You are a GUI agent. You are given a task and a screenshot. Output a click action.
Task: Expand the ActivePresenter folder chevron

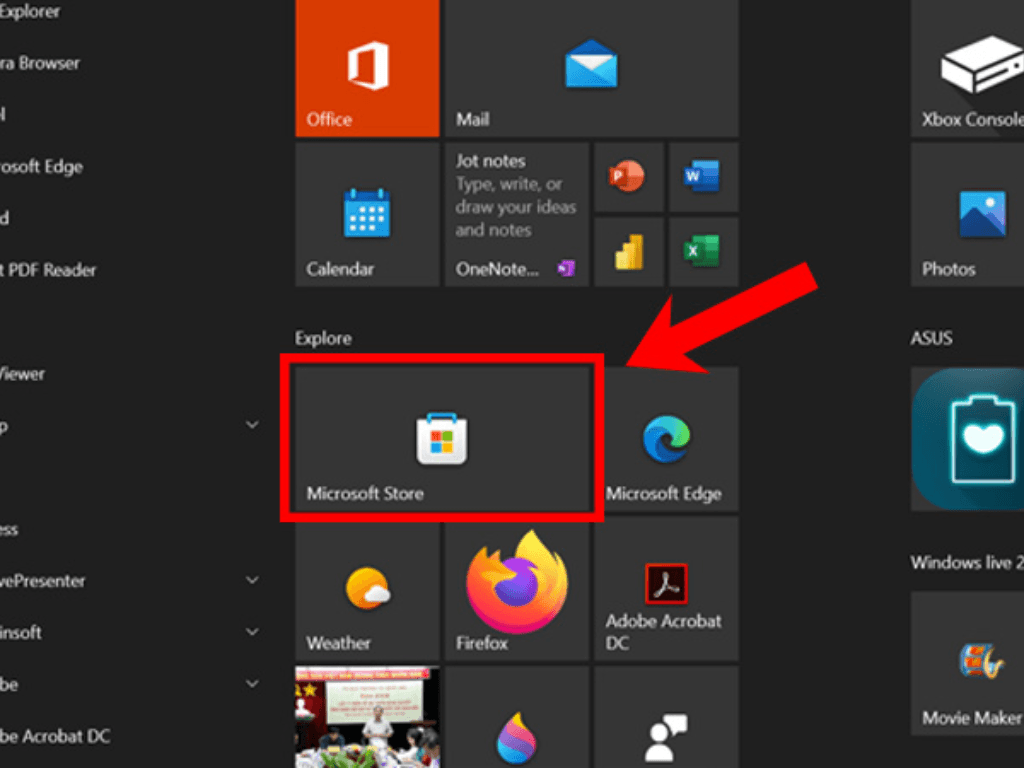252,580
